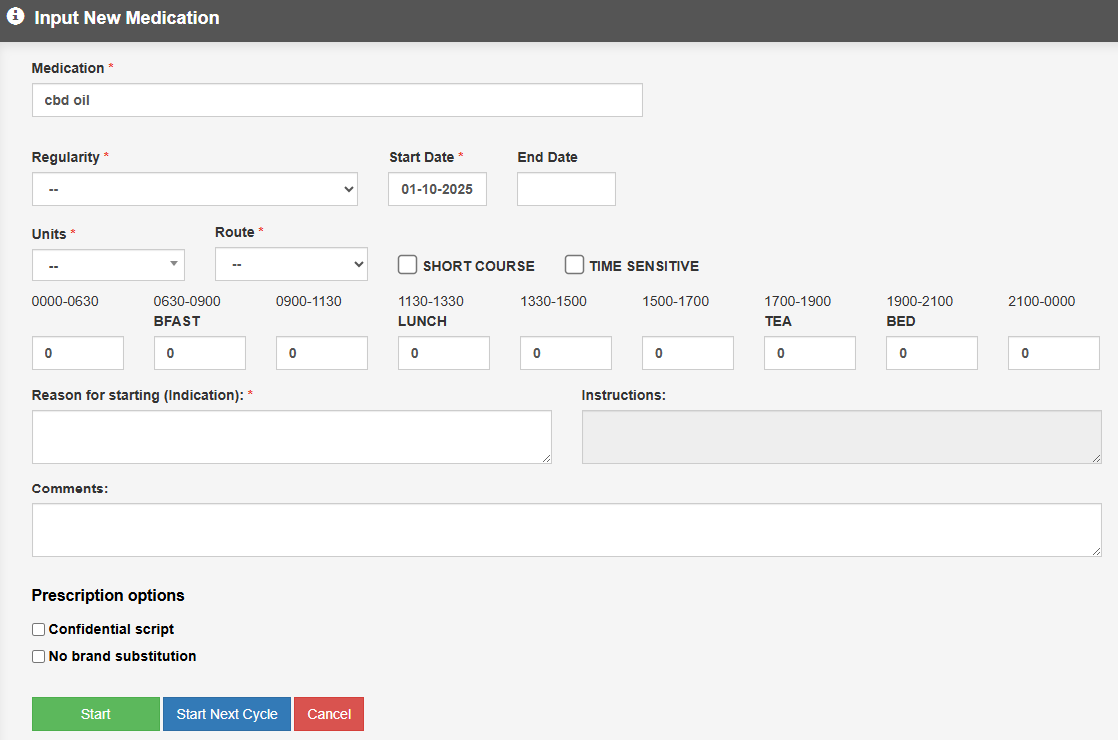Select the Start Date field
This screenshot has width=1118, height=740.
coord(437,189)
